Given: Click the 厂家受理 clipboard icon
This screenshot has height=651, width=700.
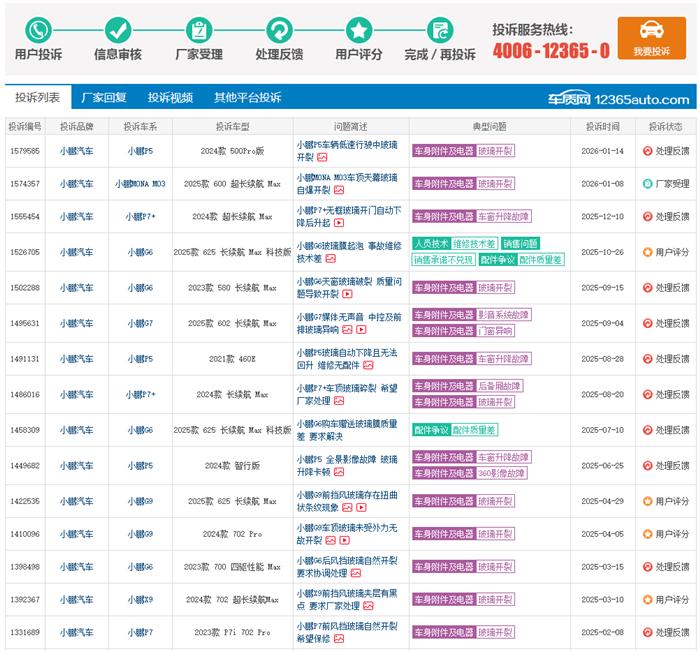Looking at the screenshot, I should pos(198,29).
